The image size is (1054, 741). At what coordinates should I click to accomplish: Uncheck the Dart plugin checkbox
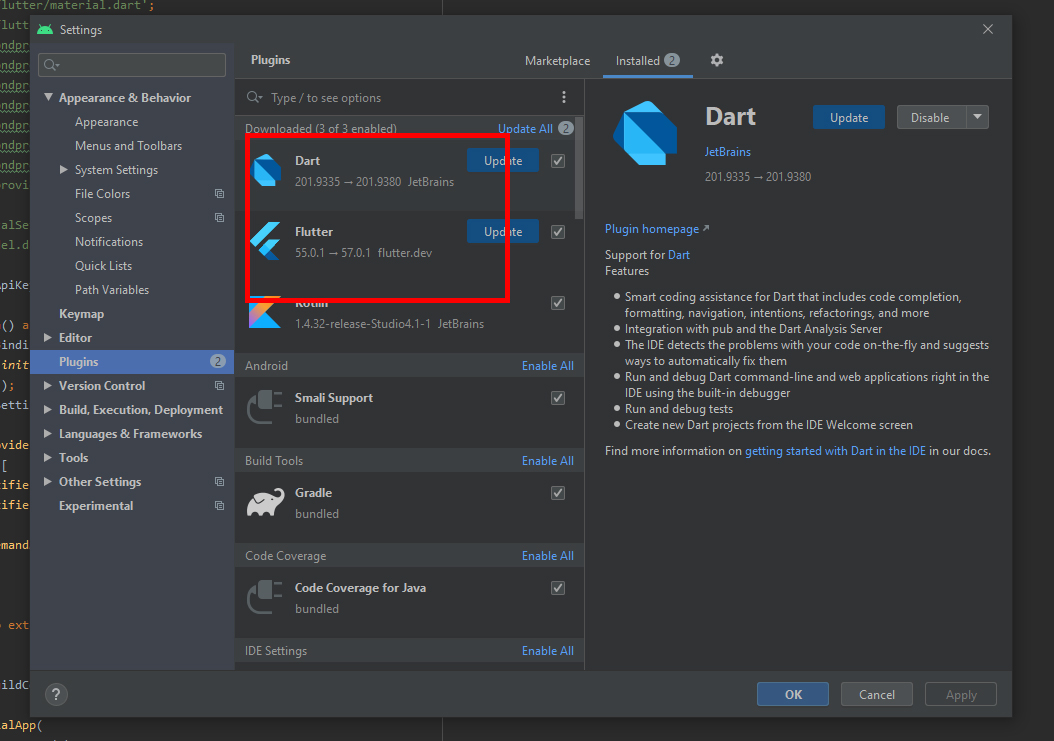558,161
